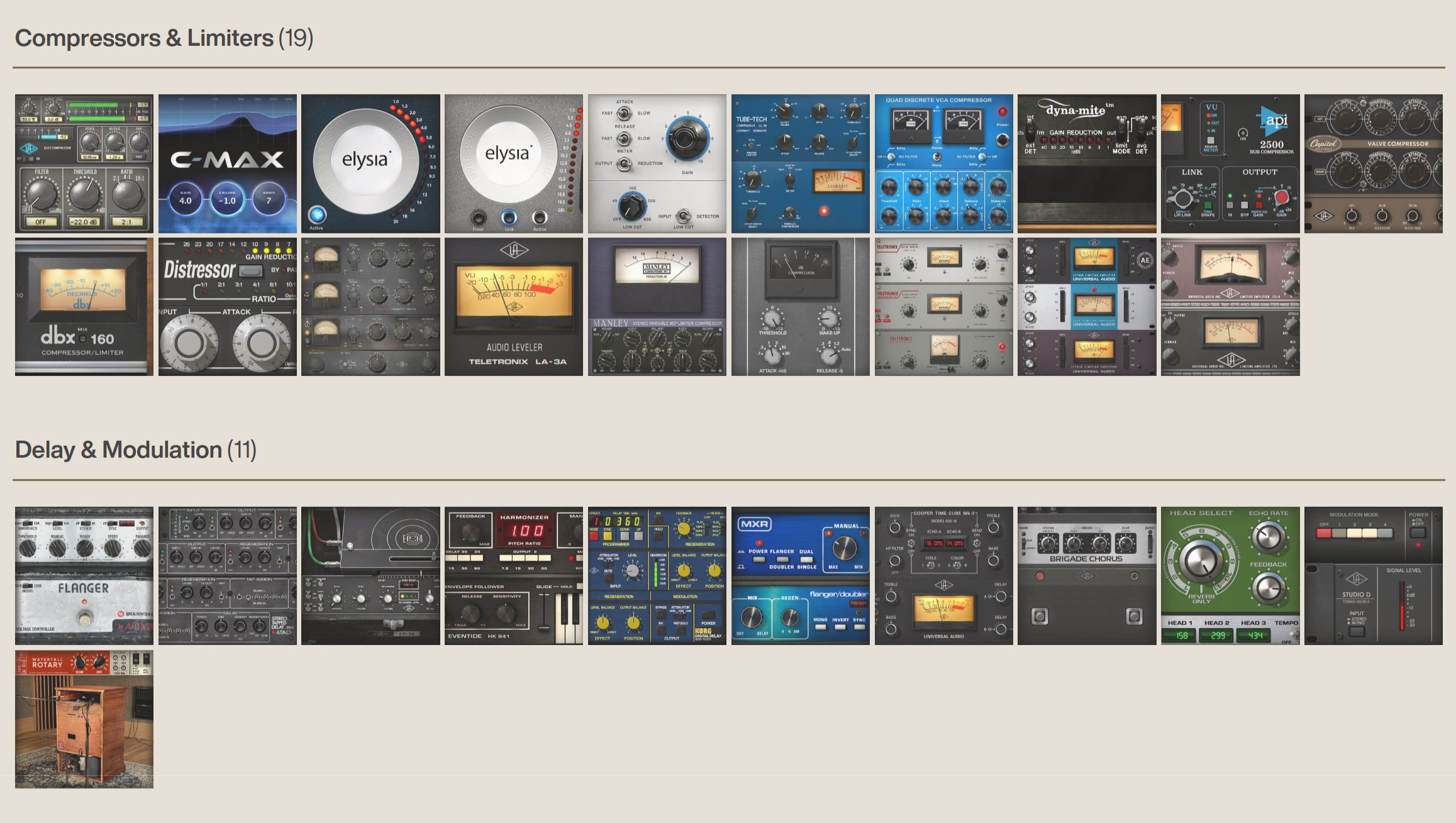Image resolution: width=1456 pixels, height=823 pixels.
Task: Open the Distressor compressor
Action: 228,307
